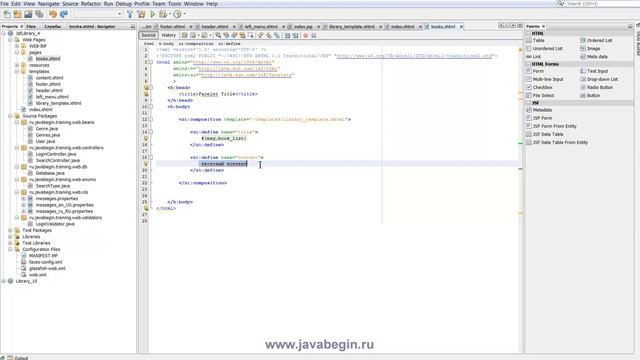The width and height of the screenshot is (640, 360).
Task: Open LoginController.java in the tree
Action: pyautogui.click(x=56, y=154)
